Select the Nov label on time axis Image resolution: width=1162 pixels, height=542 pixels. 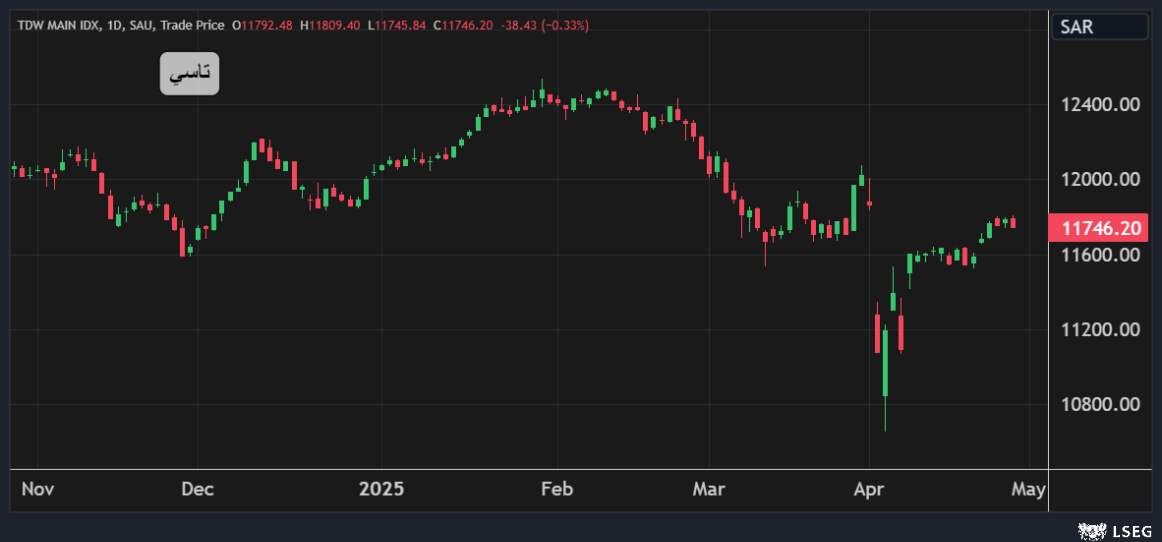(x=37, y=489)
